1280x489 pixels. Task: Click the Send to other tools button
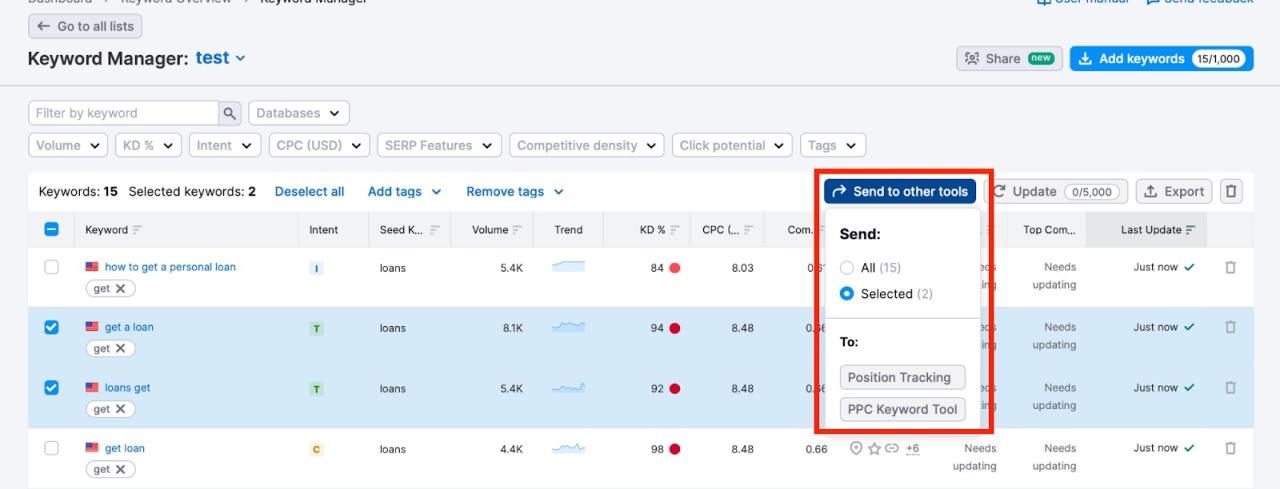coord(900,191)
